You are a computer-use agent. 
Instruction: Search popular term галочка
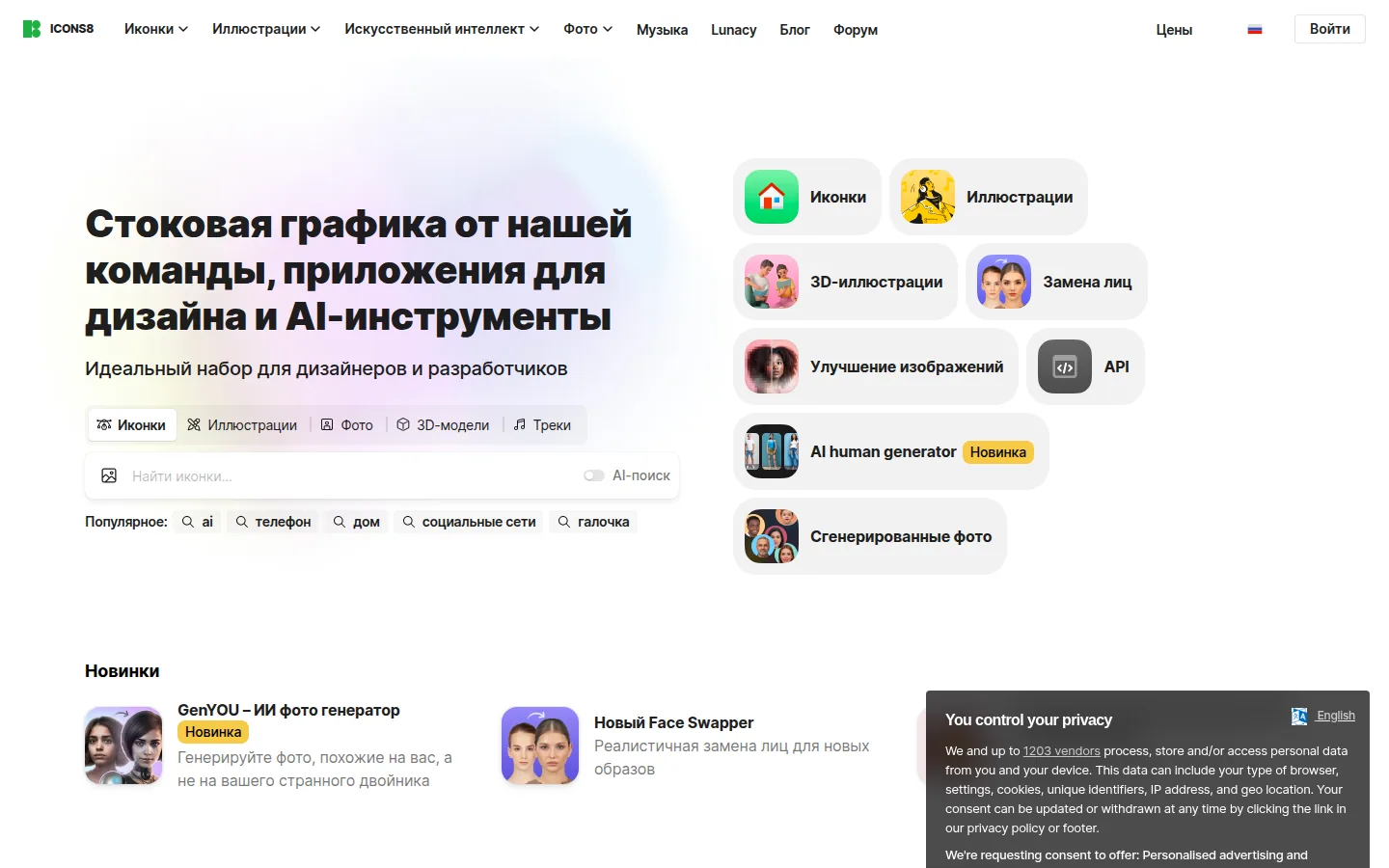point(593,522)
